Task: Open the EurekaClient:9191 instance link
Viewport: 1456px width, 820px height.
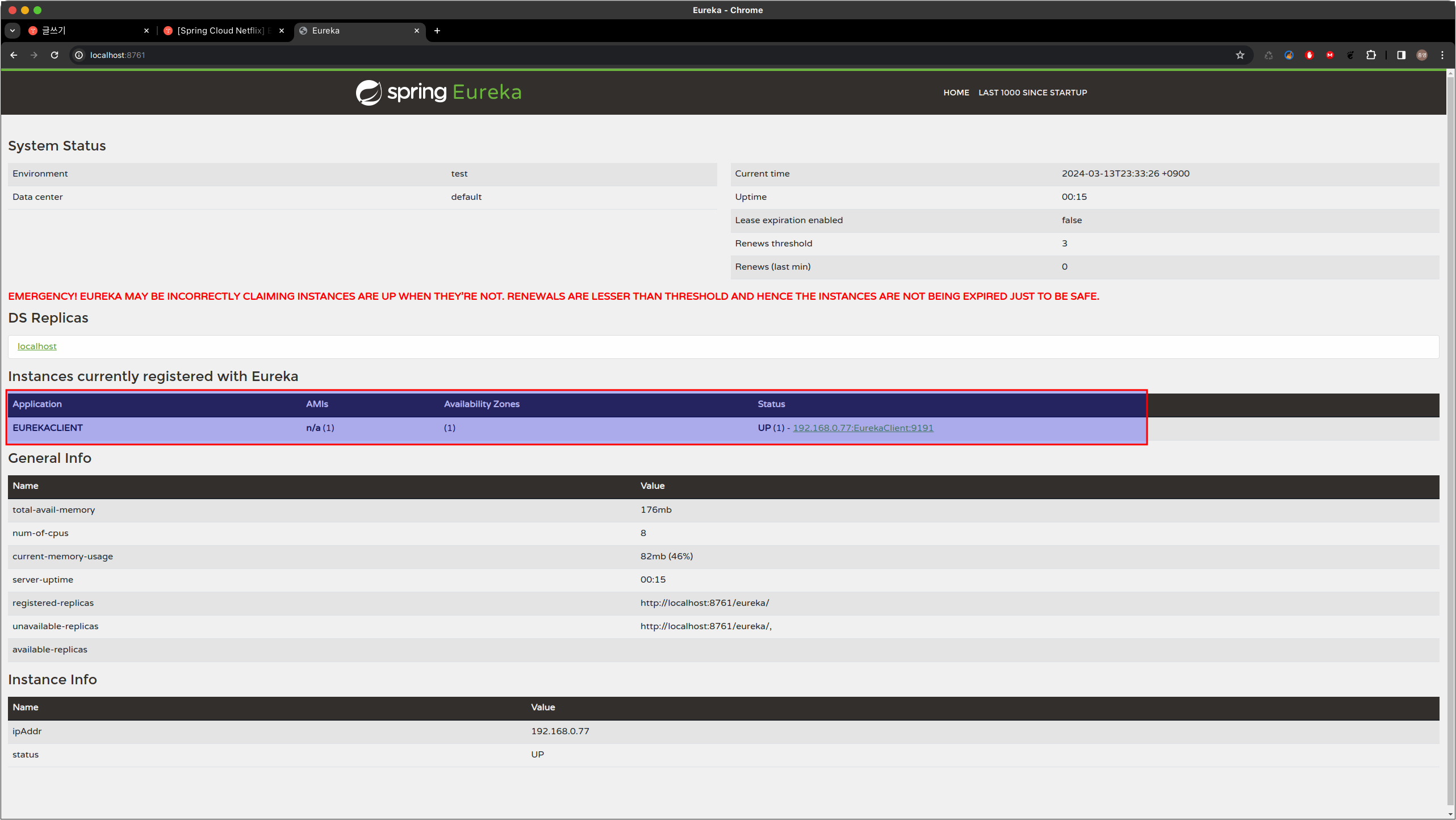Action: coord(863,428)
